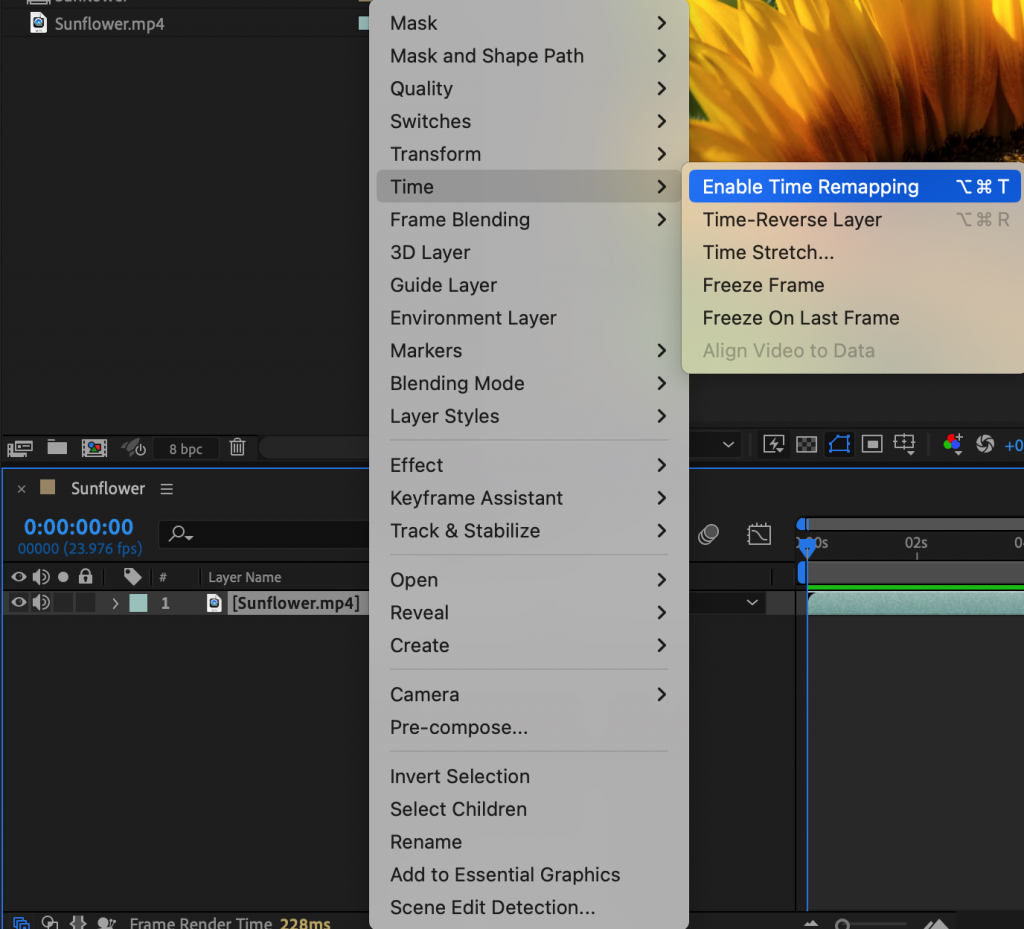Click the New Folder icon in Project panel
Screen dimensions: 1024x929
(55, 448)
